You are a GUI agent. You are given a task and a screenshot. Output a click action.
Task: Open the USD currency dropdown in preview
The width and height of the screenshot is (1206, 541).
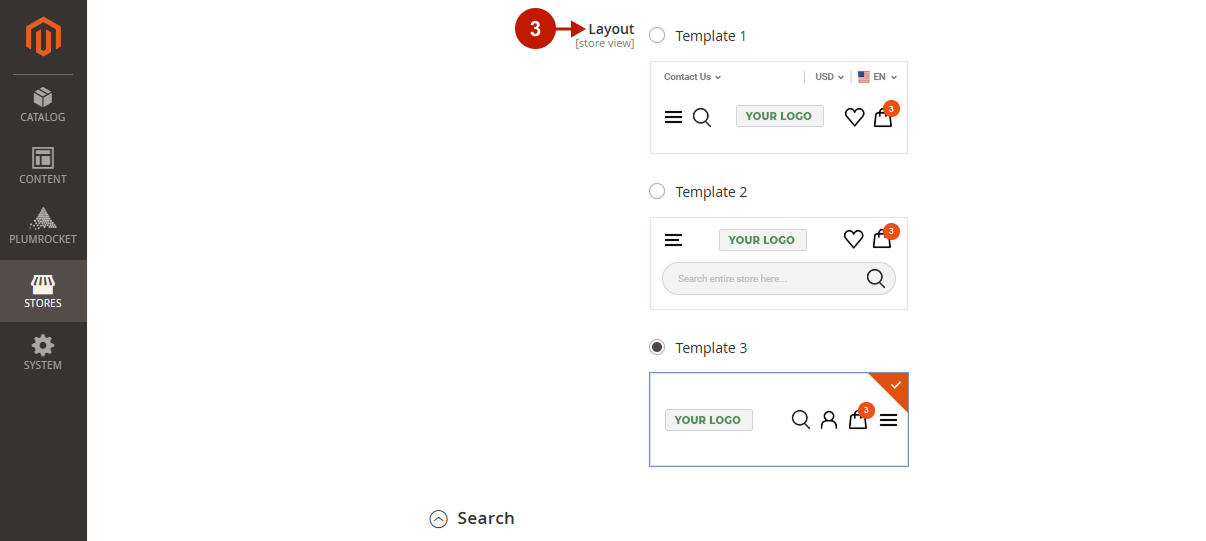(830, 77)
